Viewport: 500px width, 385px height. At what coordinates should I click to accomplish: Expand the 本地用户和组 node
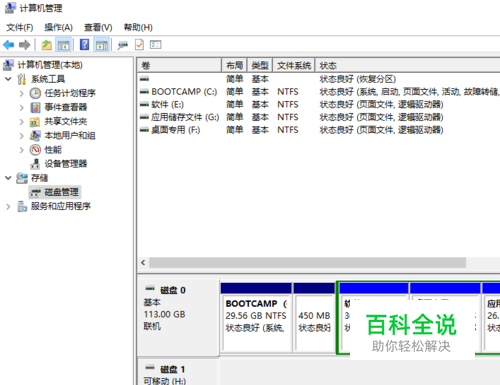pos(22,136)
